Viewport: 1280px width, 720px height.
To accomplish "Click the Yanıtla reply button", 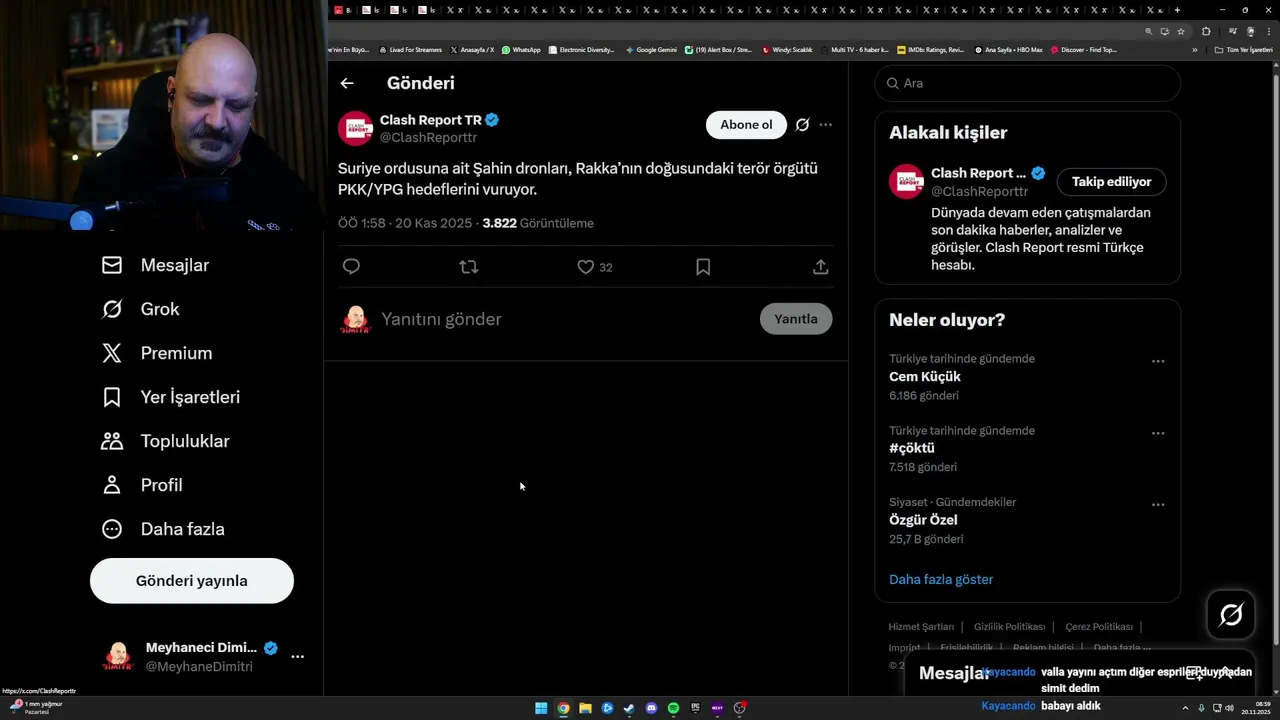I will click(796, 319).
